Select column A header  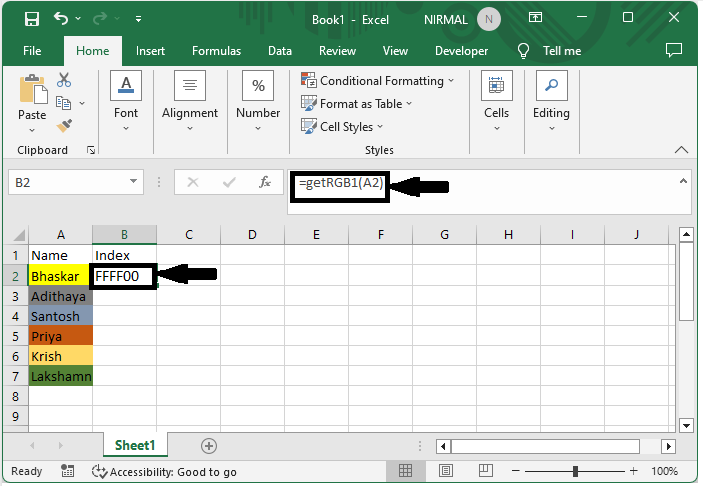(61, 234)
